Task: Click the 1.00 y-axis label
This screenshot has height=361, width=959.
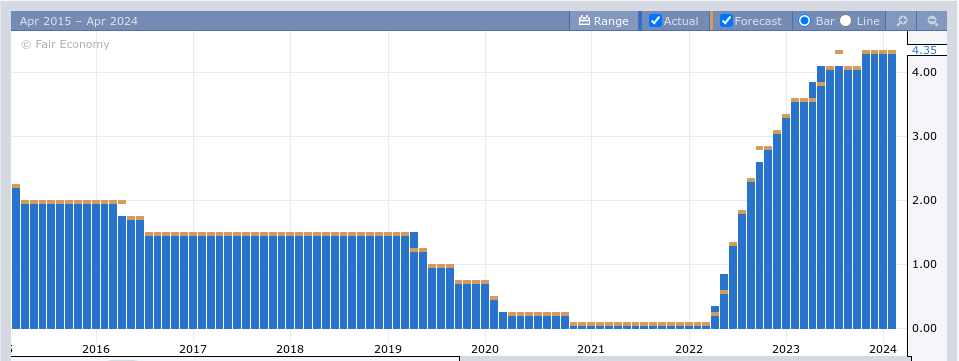Action: (924, 265)
